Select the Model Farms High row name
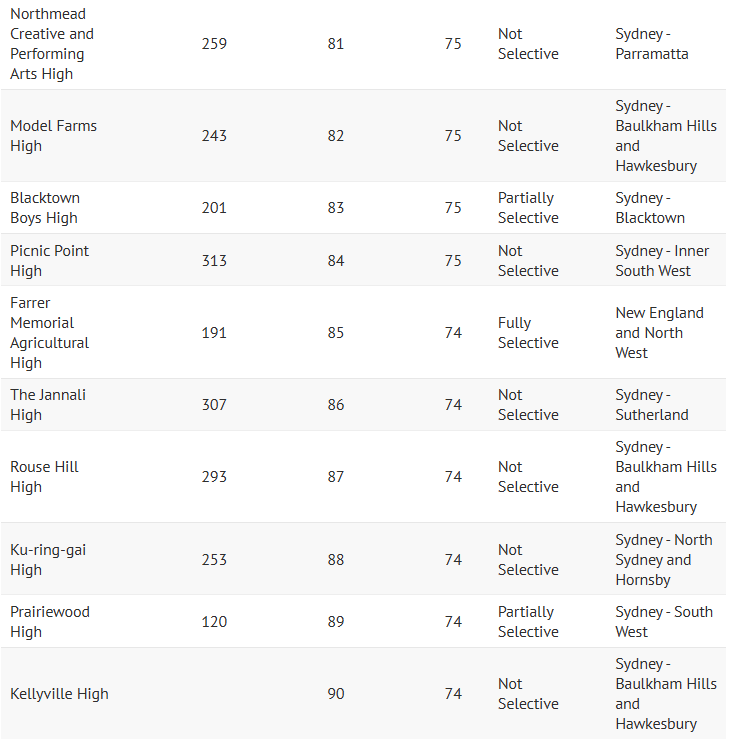Screen dimensions: 736x742 tap(53, 136)
